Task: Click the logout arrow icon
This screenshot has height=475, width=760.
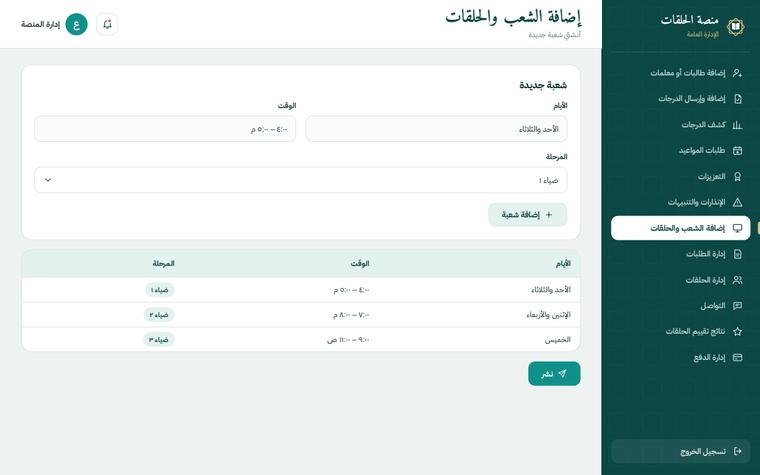Action: [x=737, y=451]
